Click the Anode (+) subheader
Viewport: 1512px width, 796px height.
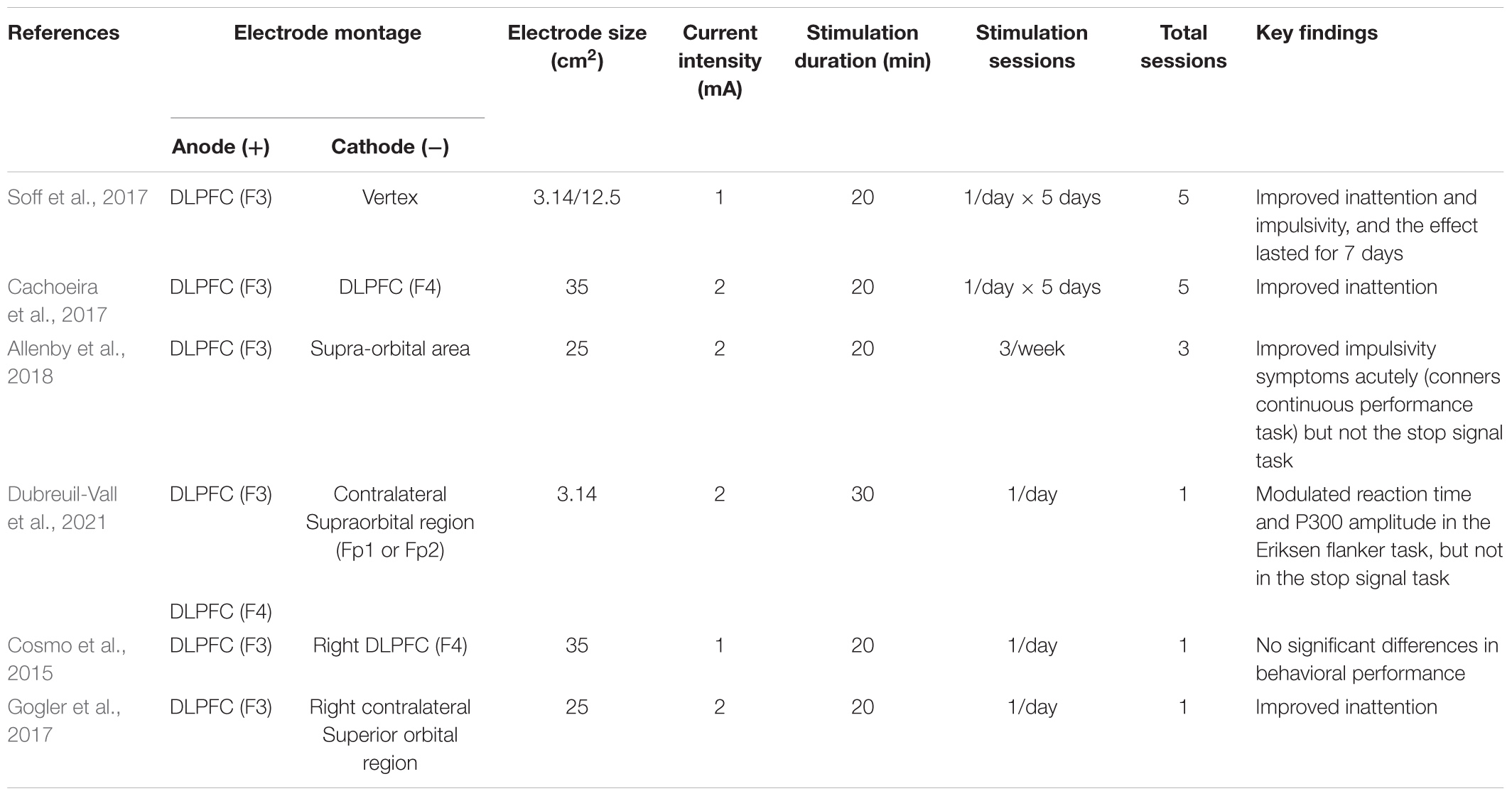pyautogui.click(x=221, y=146)
